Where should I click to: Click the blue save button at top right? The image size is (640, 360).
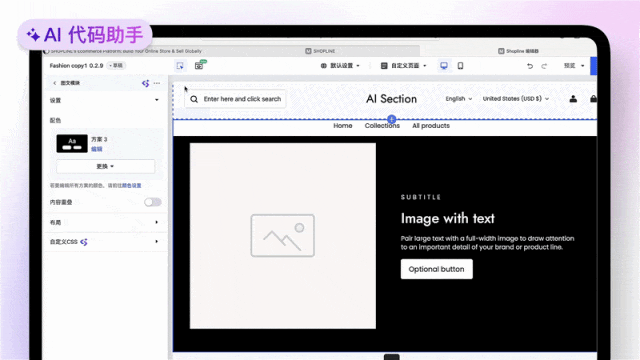[593, 66]
